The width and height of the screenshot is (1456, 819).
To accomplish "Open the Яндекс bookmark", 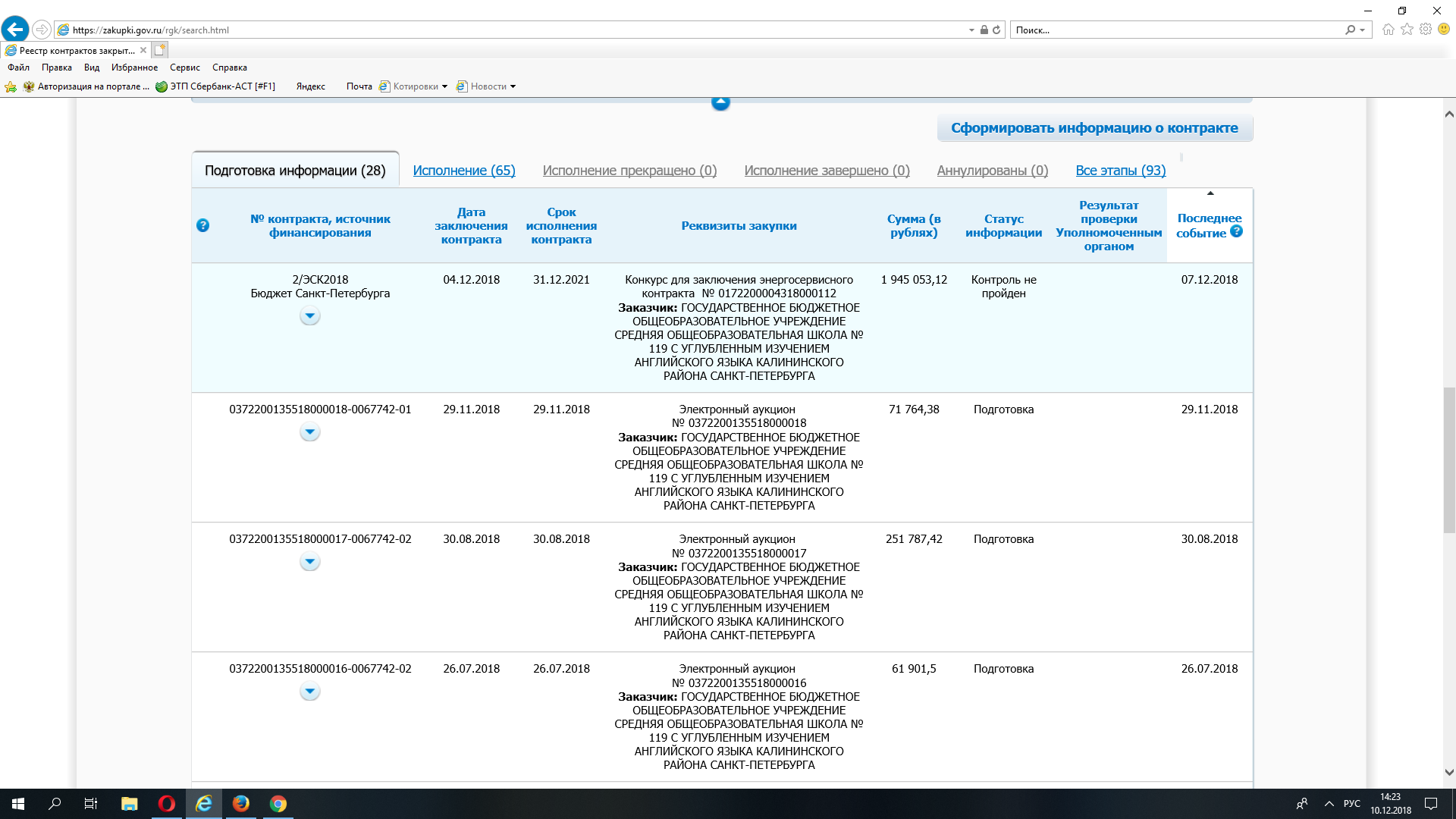I will point(311,86).
